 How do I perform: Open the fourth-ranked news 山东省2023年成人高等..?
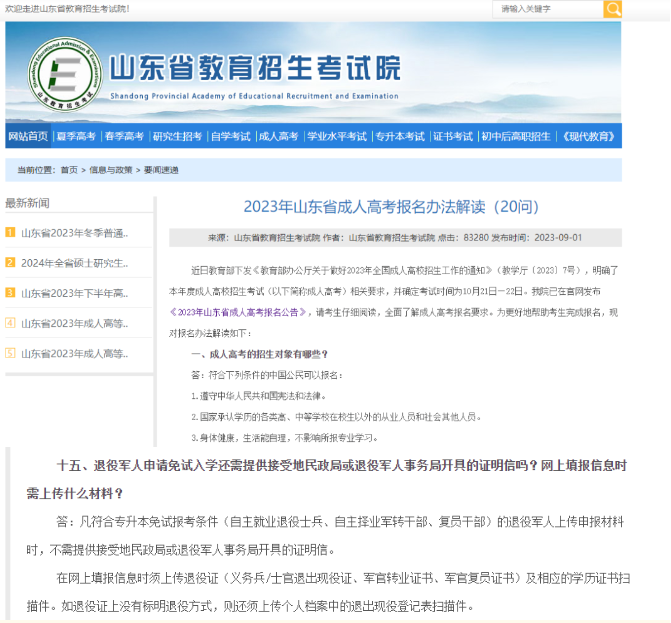[74, 323]
